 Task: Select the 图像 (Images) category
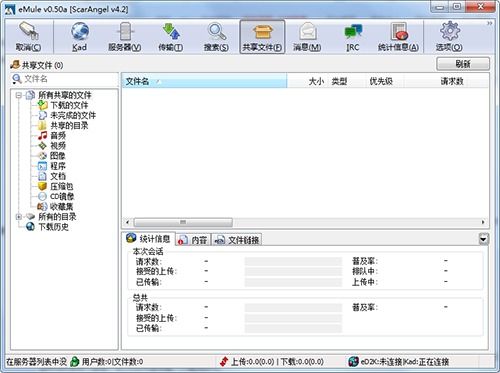[58, 156]
